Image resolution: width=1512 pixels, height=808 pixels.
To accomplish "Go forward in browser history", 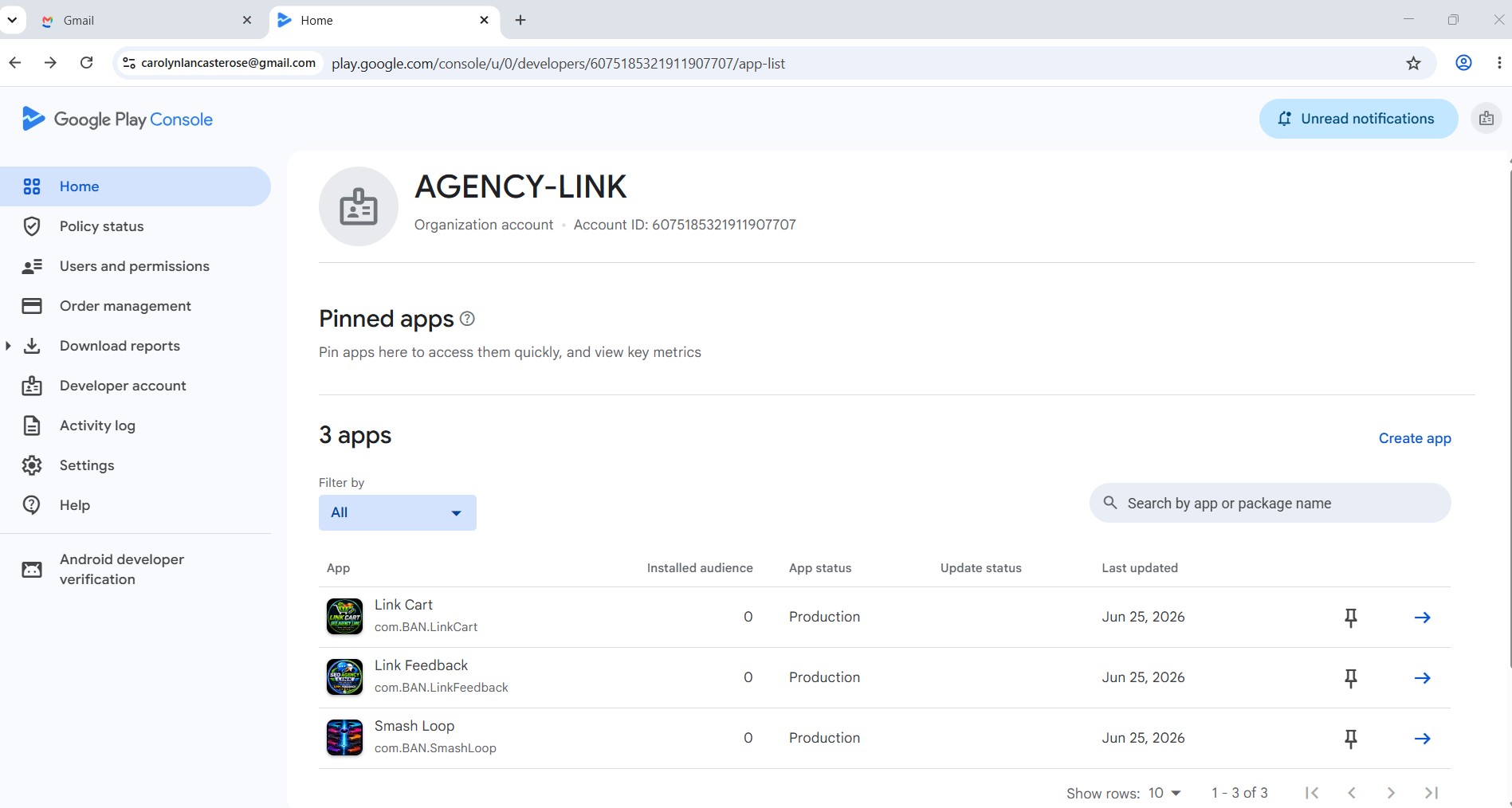I will tap(50, 62).
